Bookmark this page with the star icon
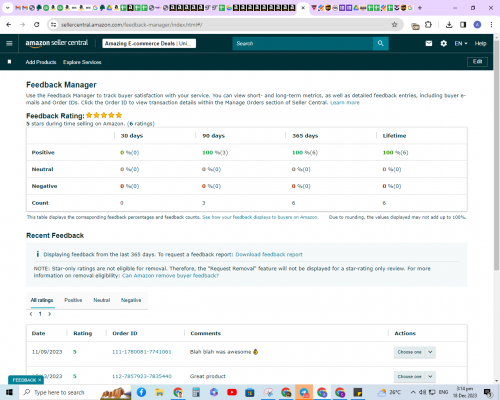 coord(395,25)
